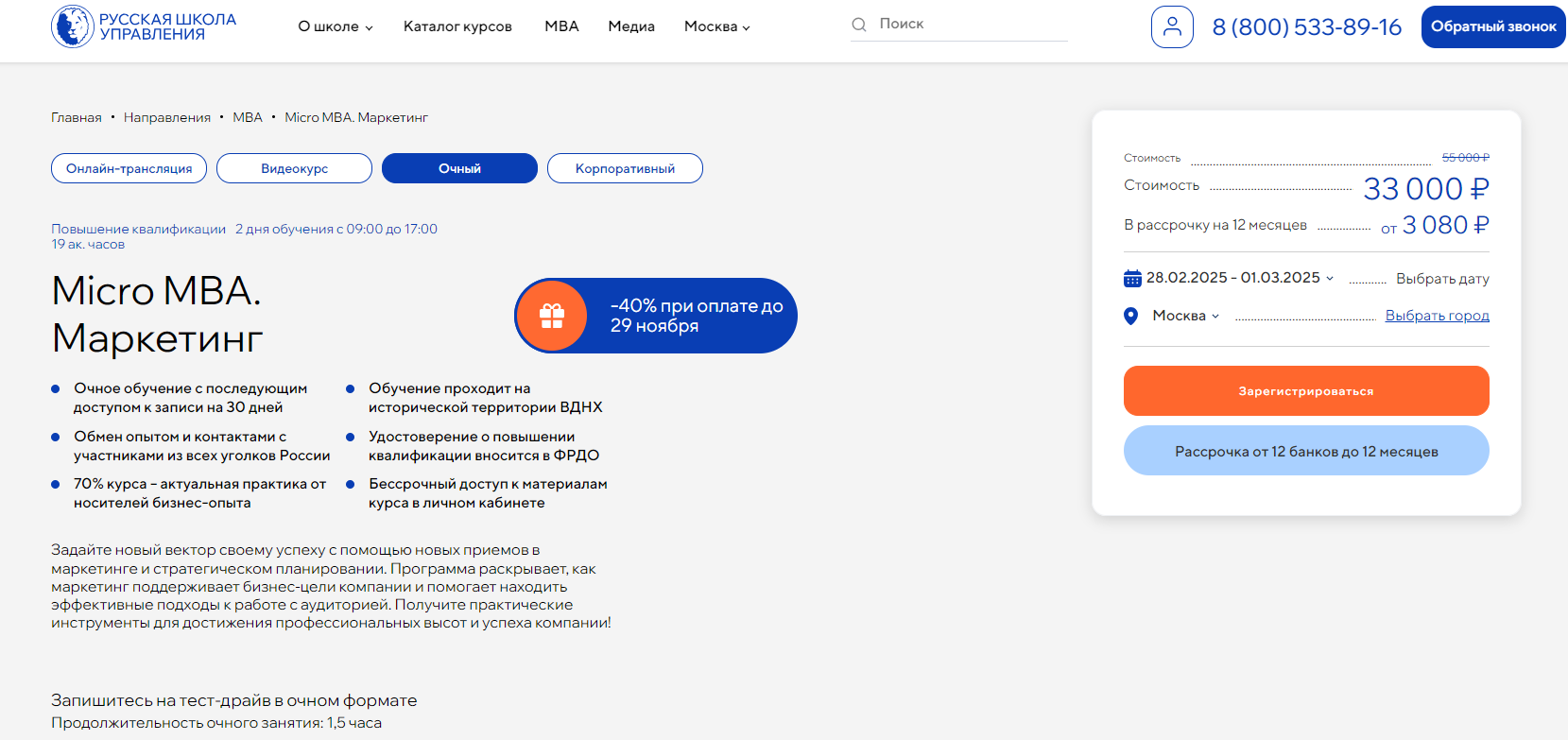Click 'Повышение квалификации' label

[x=138, y=229]
